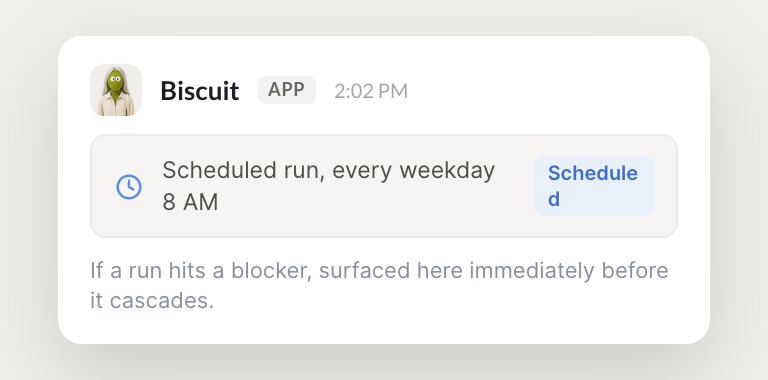Click the blue clock schedule icon
The image size is (768, 380).
(x=129, y=187)
